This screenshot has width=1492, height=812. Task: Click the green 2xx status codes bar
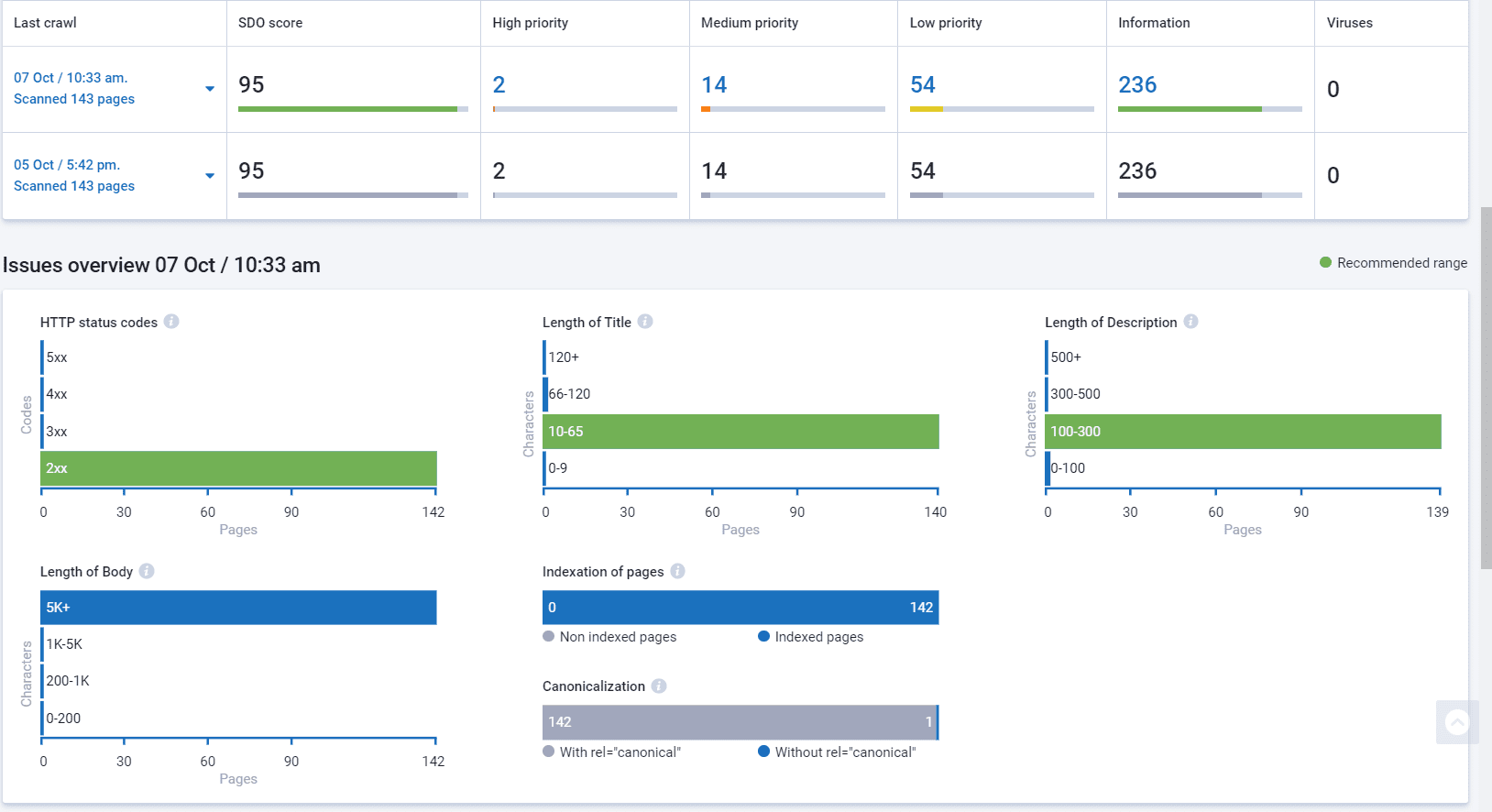(x=238, y=468)
